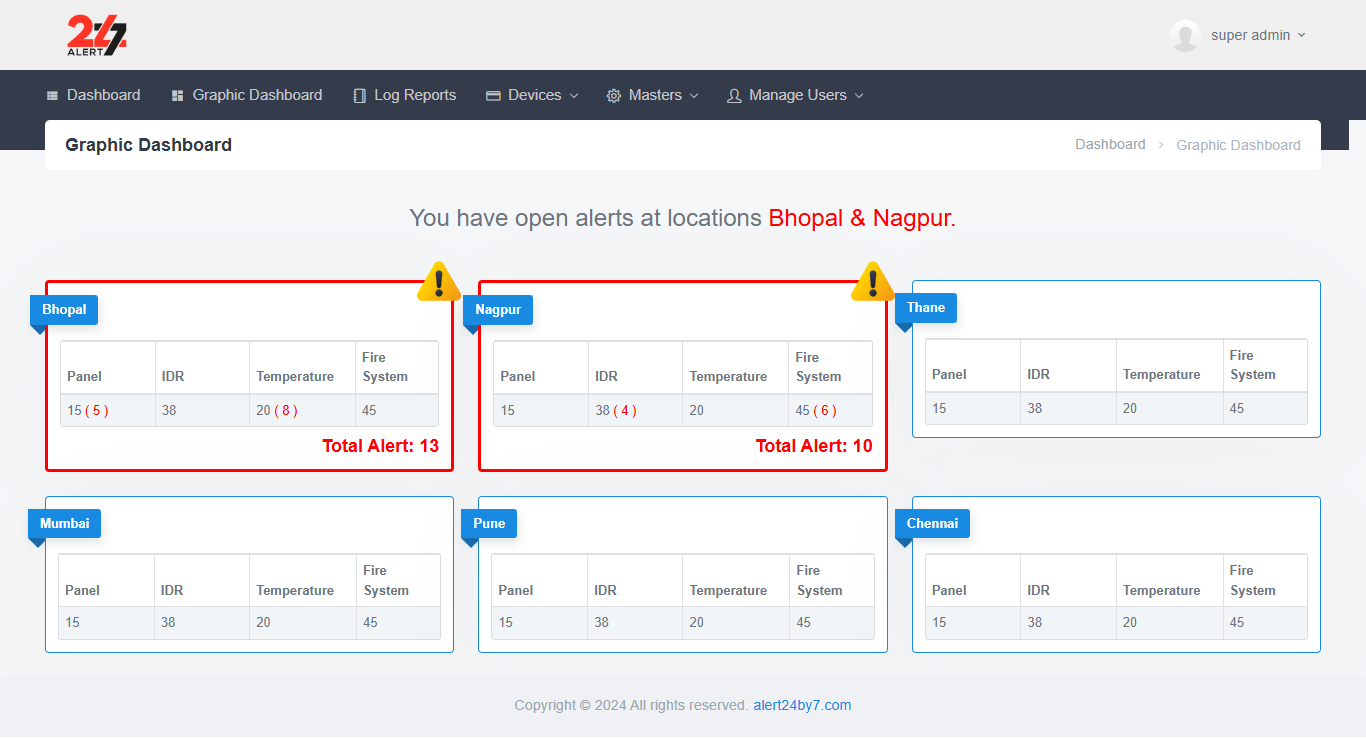Click the Total Alert: 13 text
Screen dimensions: 1366x738
pos(380,446)
